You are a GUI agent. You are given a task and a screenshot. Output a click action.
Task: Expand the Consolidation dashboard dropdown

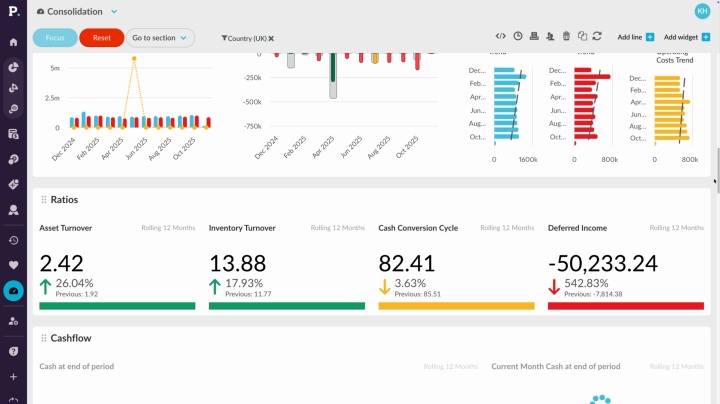coord(114,12)
